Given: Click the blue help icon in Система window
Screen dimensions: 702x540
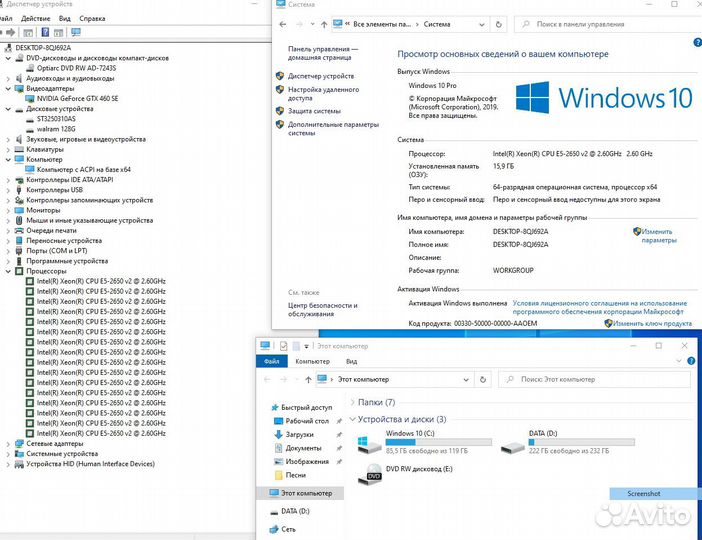Looking at the screenshot, I should (x=698, y=43).
